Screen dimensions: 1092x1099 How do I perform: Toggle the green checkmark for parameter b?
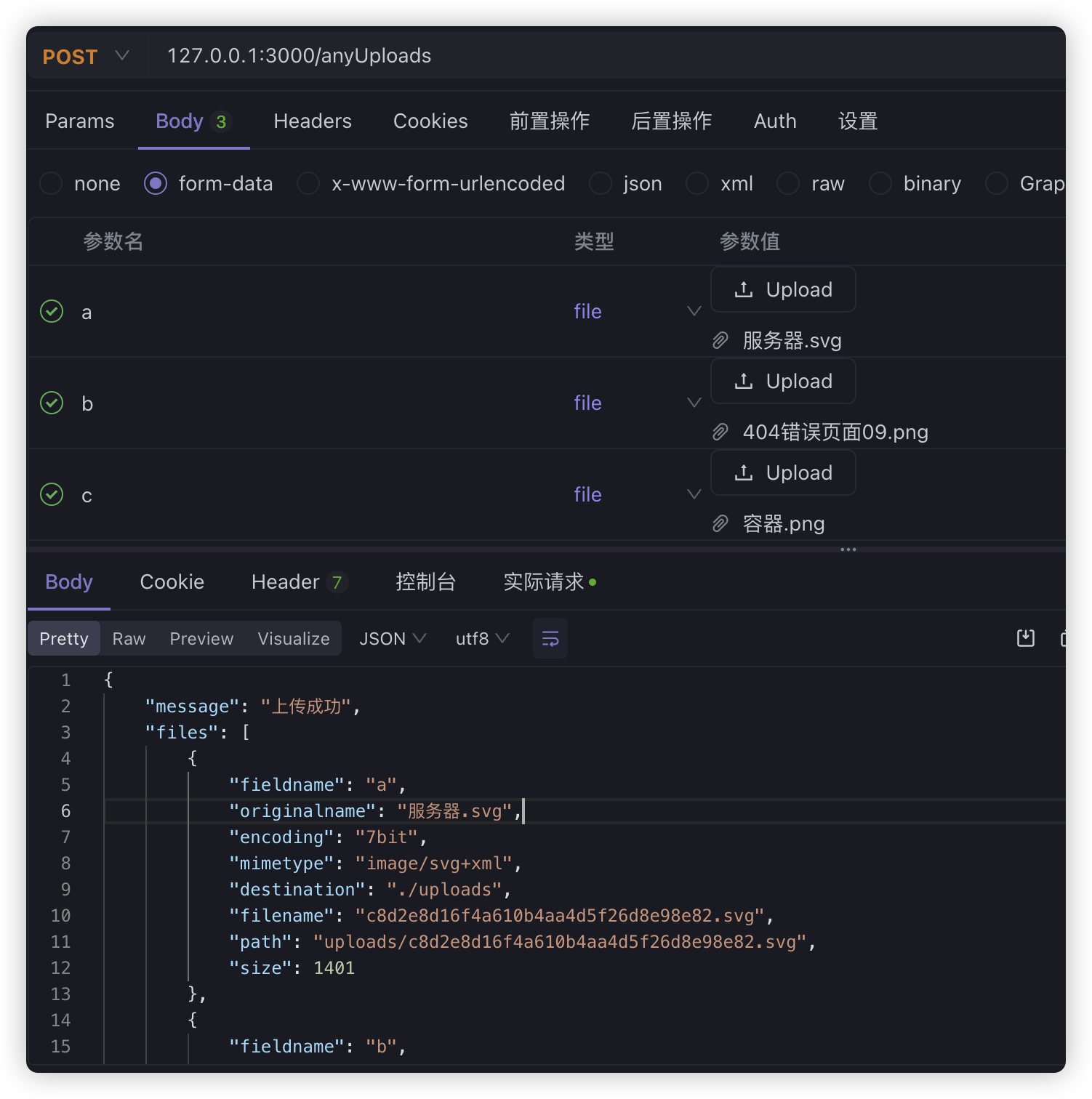pos(52,403)
